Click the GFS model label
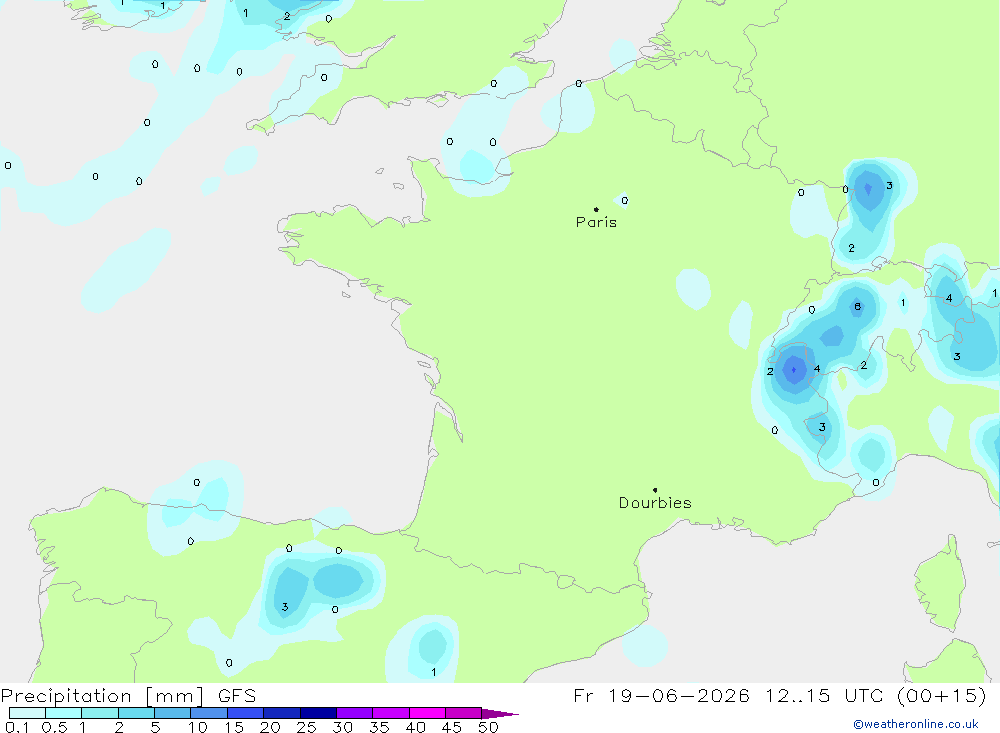 (237, 696)
